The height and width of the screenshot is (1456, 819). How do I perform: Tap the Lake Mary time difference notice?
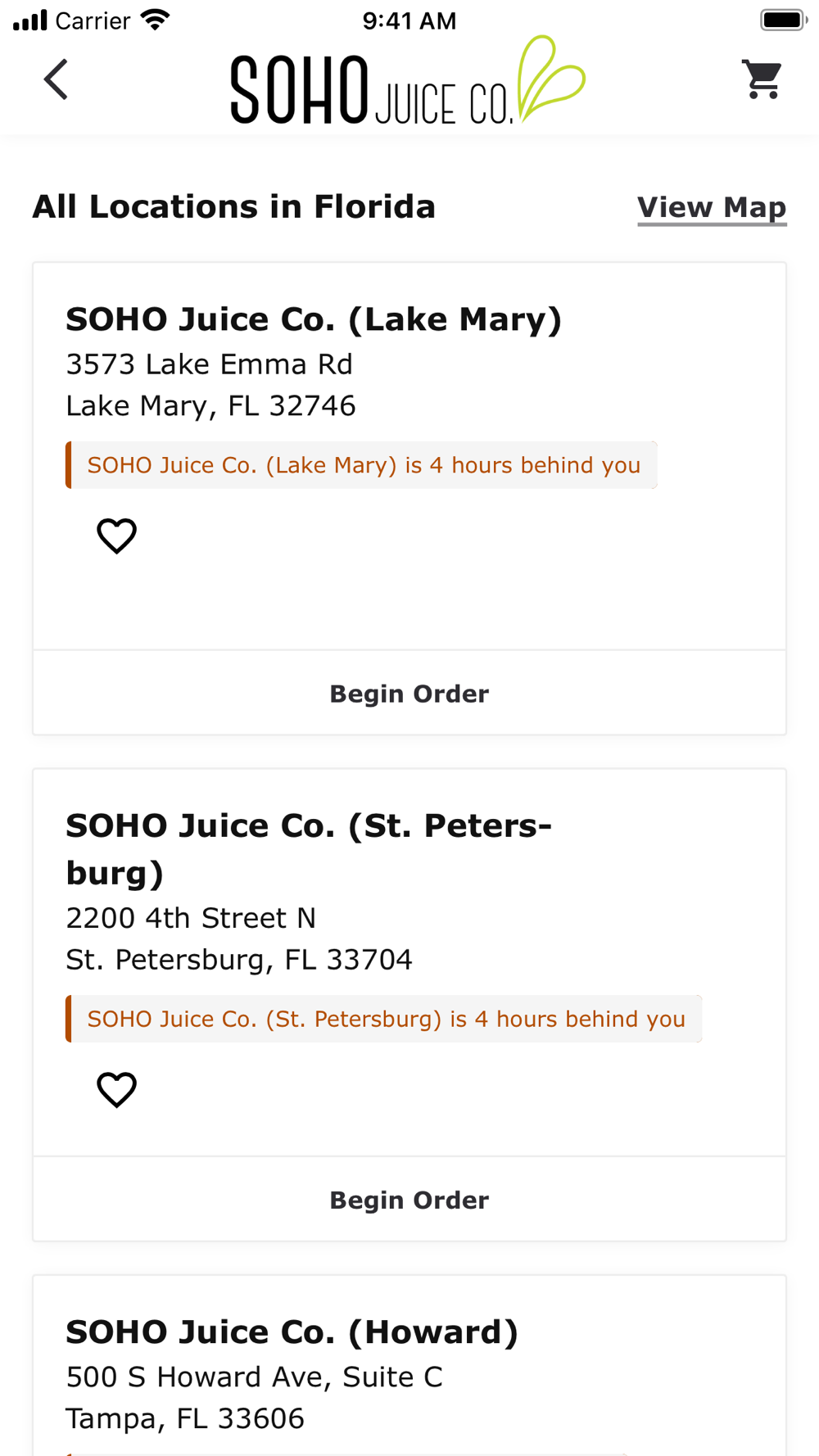pyautogui.click(x=362, y=465)
